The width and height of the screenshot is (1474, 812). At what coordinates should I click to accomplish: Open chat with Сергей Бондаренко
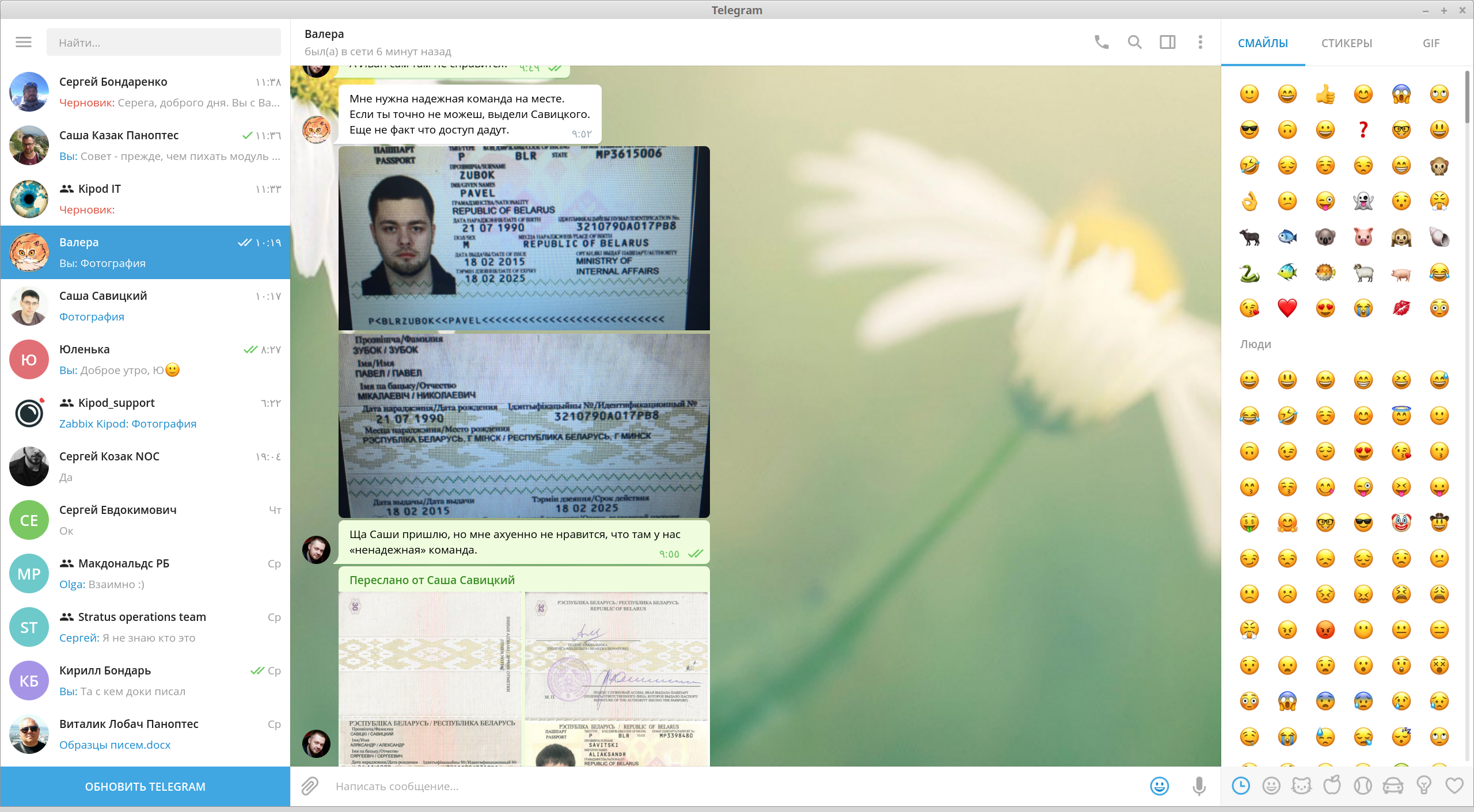(x=145, y=92)
